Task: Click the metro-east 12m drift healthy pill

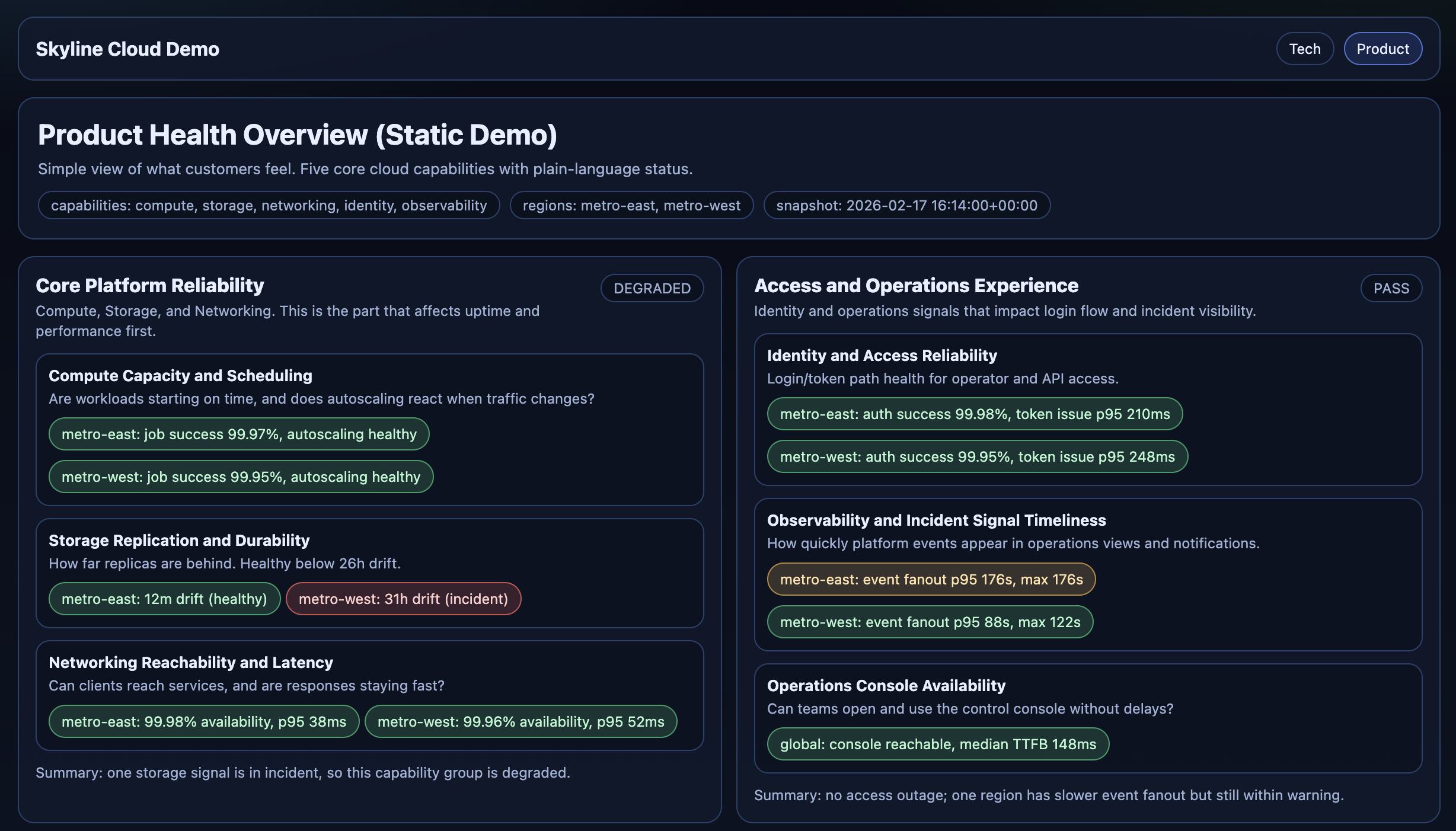Action: coord(164,599)
